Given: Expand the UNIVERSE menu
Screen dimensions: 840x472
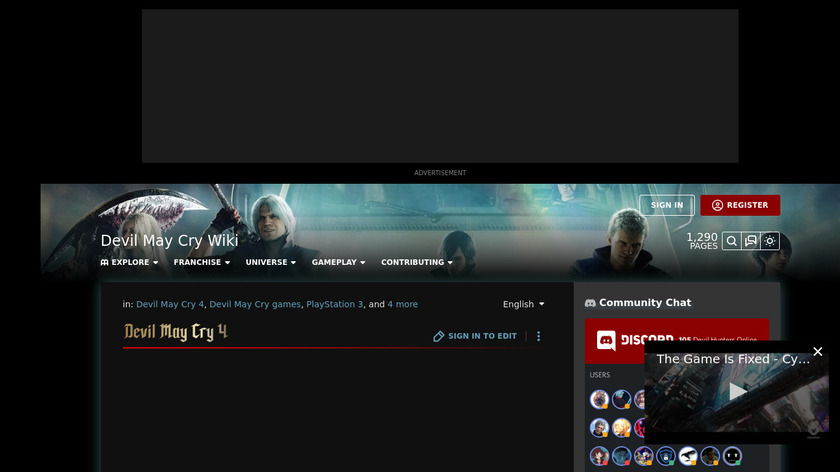Looking at the screenshot, I should (271, 262).
